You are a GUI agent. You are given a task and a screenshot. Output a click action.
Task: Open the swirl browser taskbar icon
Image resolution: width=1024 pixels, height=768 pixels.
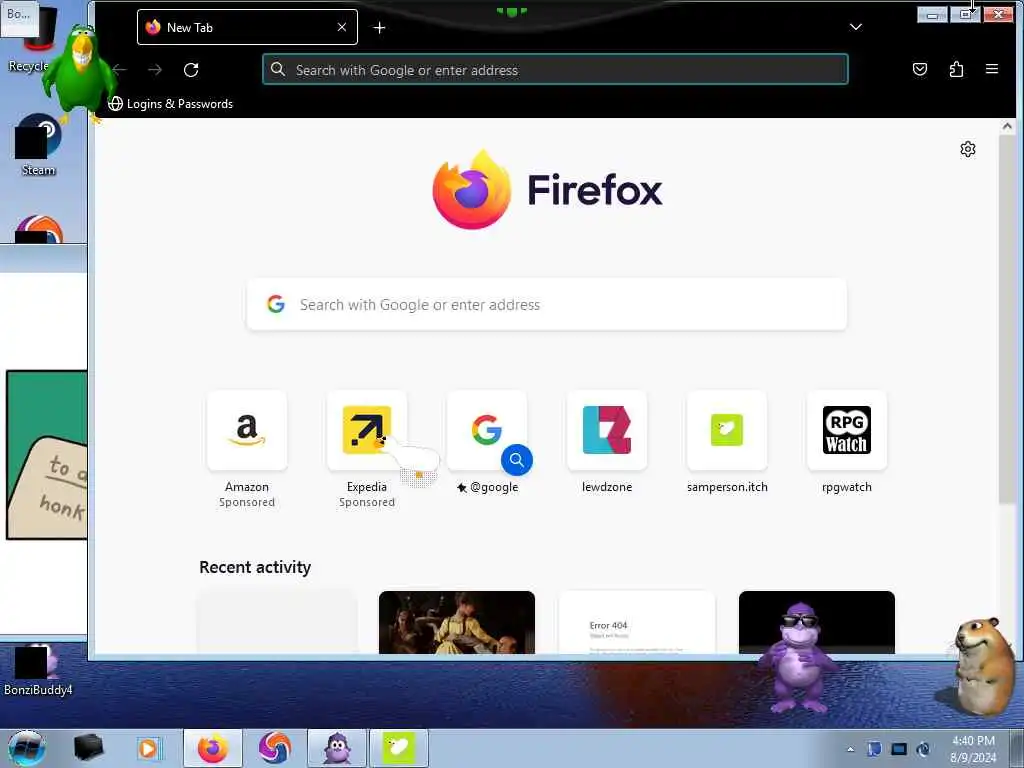(x=274, y=748)
